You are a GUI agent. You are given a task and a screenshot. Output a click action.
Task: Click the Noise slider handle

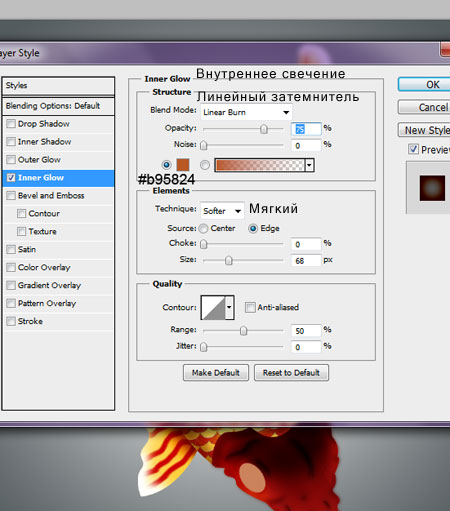[203, 145]
